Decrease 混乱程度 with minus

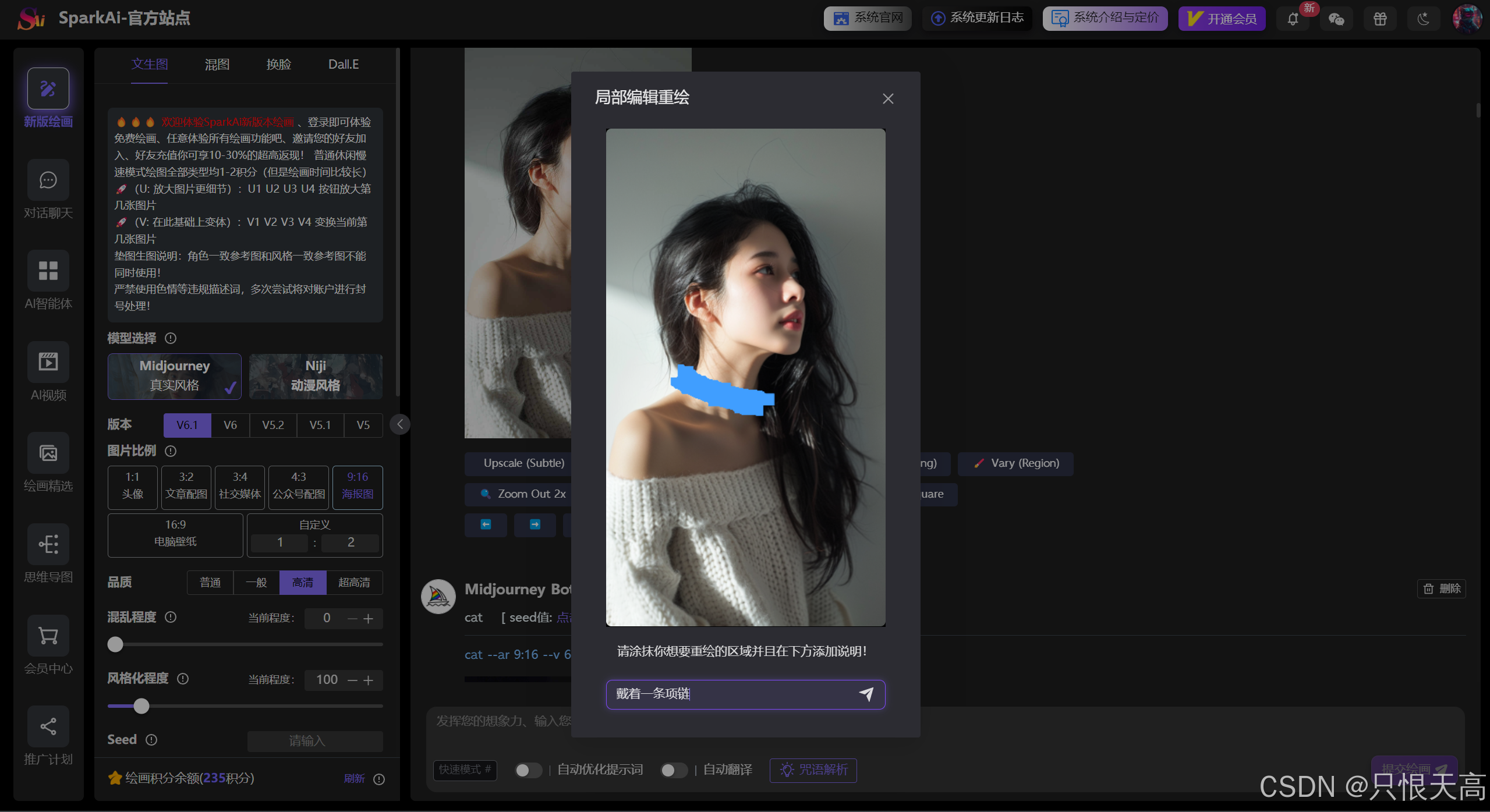click(x=352, y=619)
